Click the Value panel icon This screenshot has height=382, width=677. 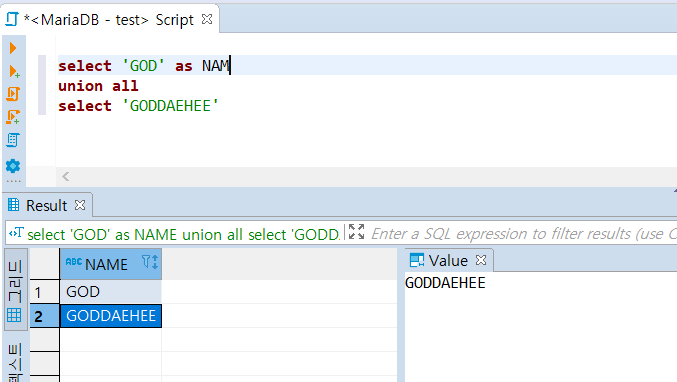coord(417,260)
